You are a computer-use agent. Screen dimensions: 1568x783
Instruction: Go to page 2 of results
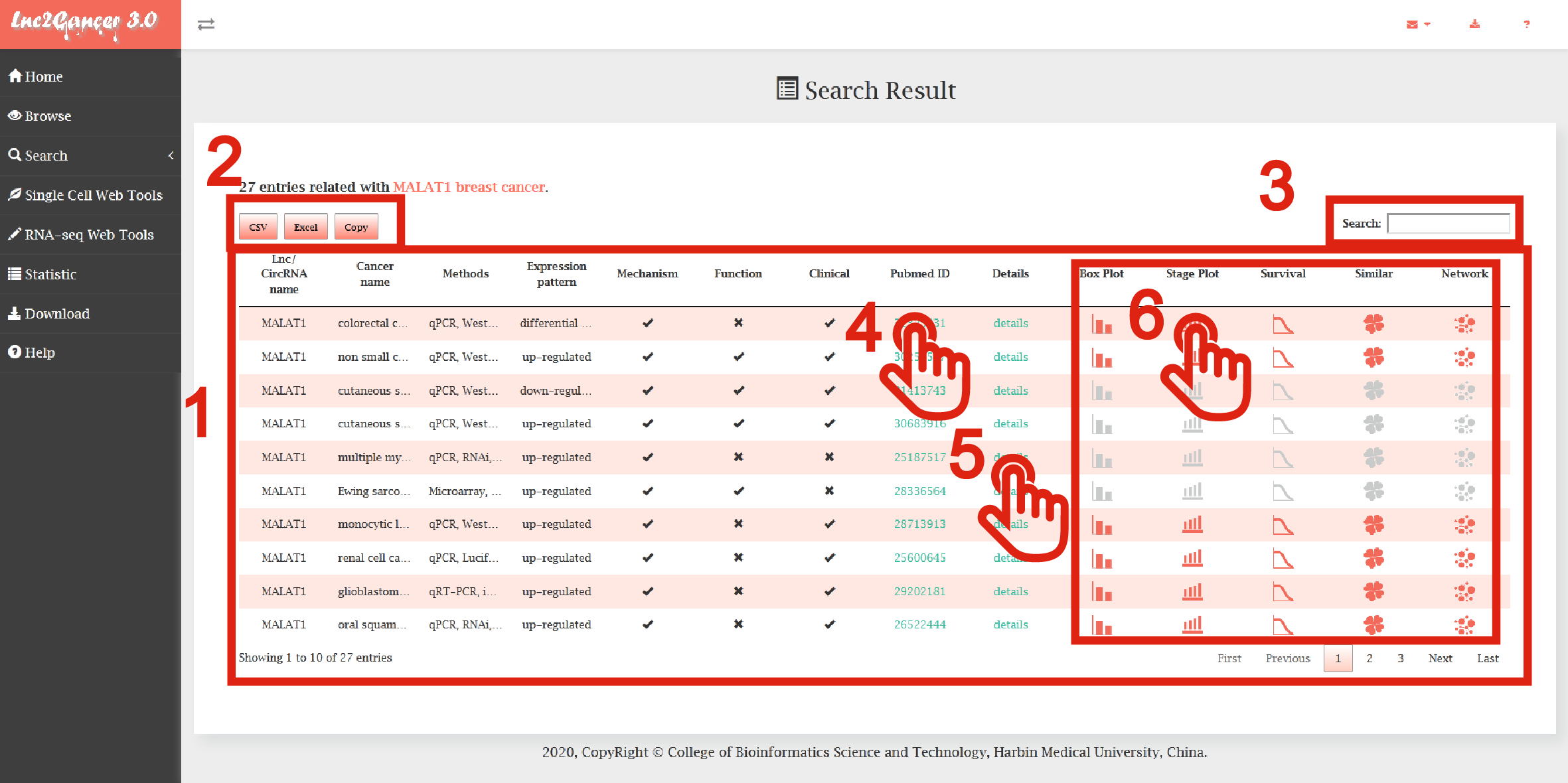pyautogui.click(x=1369, y=658)
